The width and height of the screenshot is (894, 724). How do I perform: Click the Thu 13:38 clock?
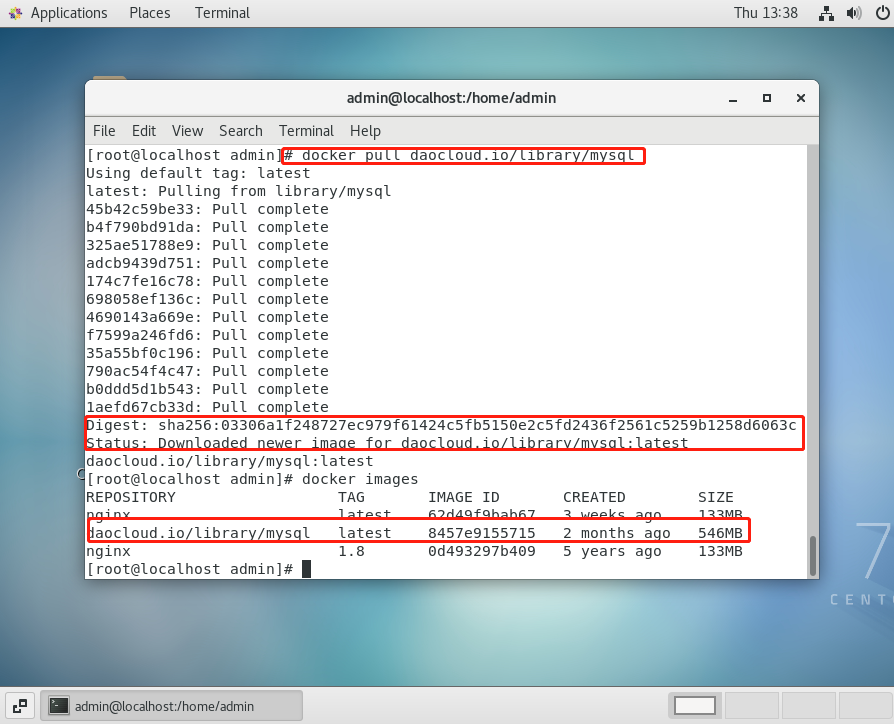[x=766, y=13]
